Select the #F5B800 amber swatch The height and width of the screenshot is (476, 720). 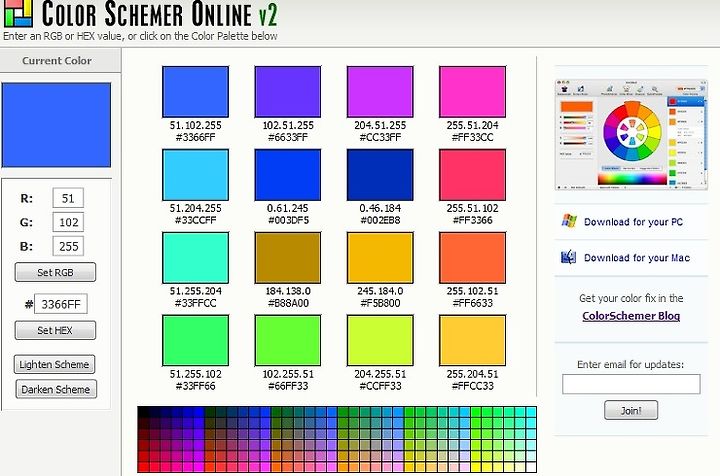point(380,258)
